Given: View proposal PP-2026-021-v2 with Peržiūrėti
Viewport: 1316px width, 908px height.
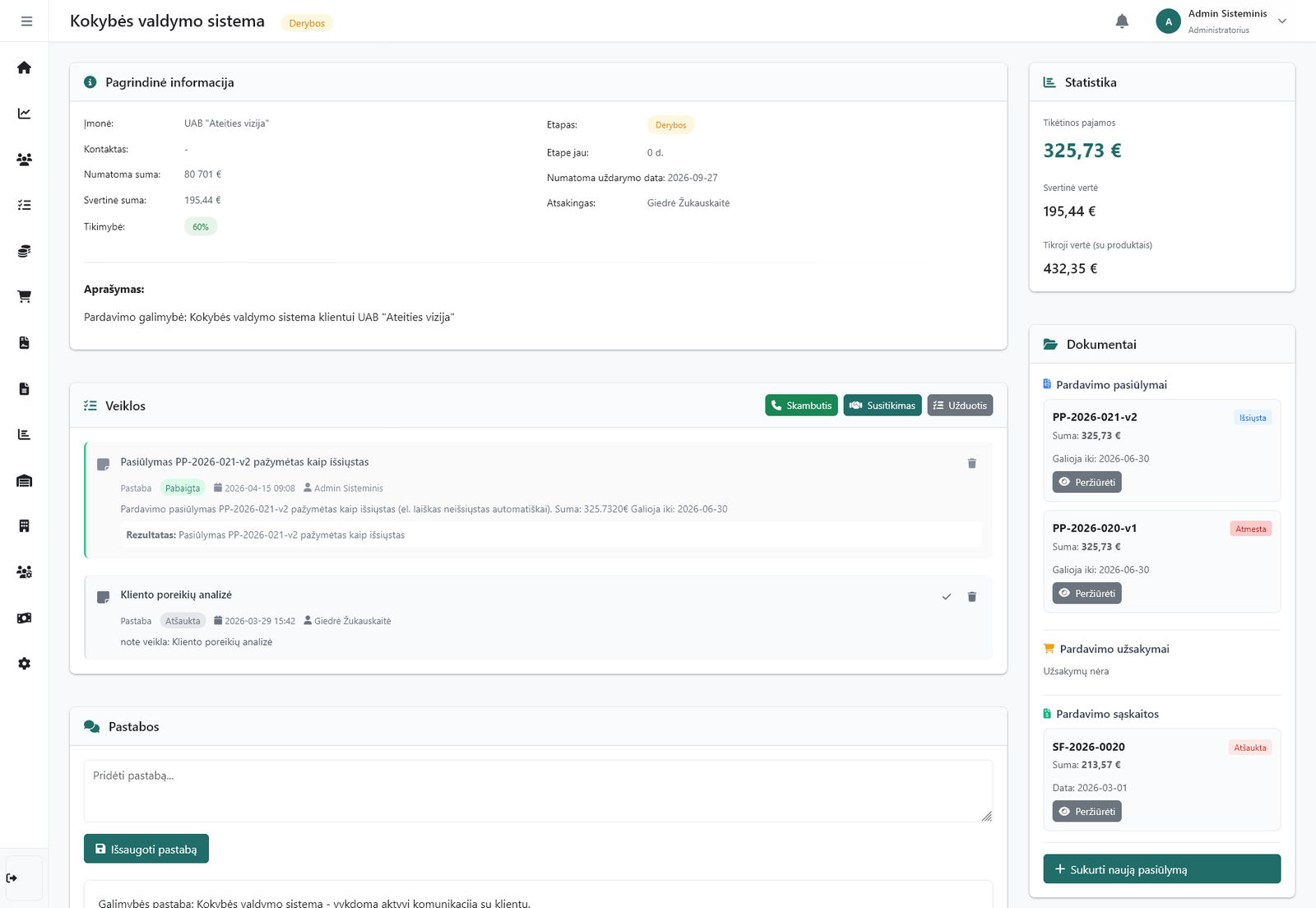Looking at the screenshot, I should click(x=1087, y=482).
